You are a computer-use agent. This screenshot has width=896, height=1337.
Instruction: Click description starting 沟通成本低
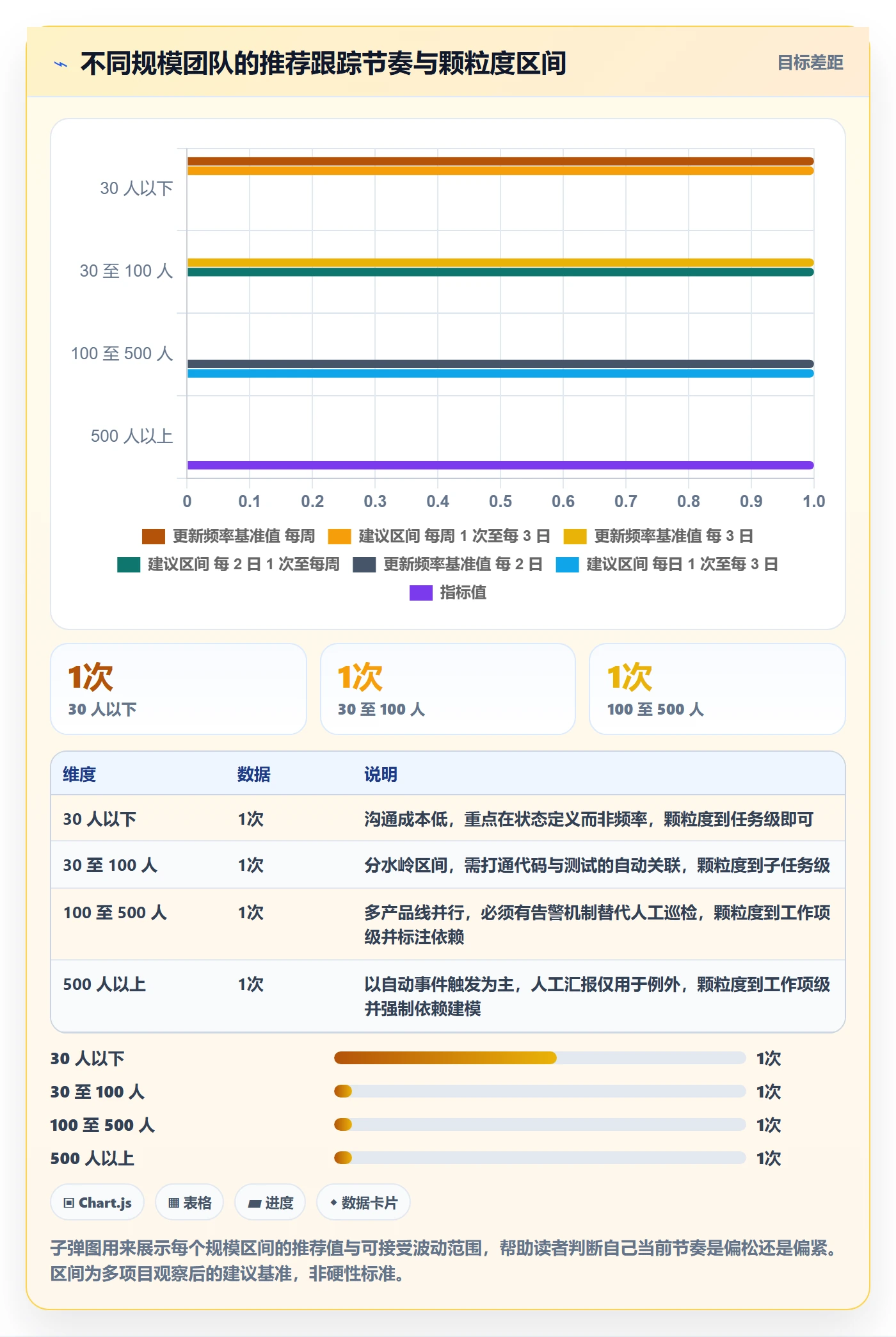(589, 819)
